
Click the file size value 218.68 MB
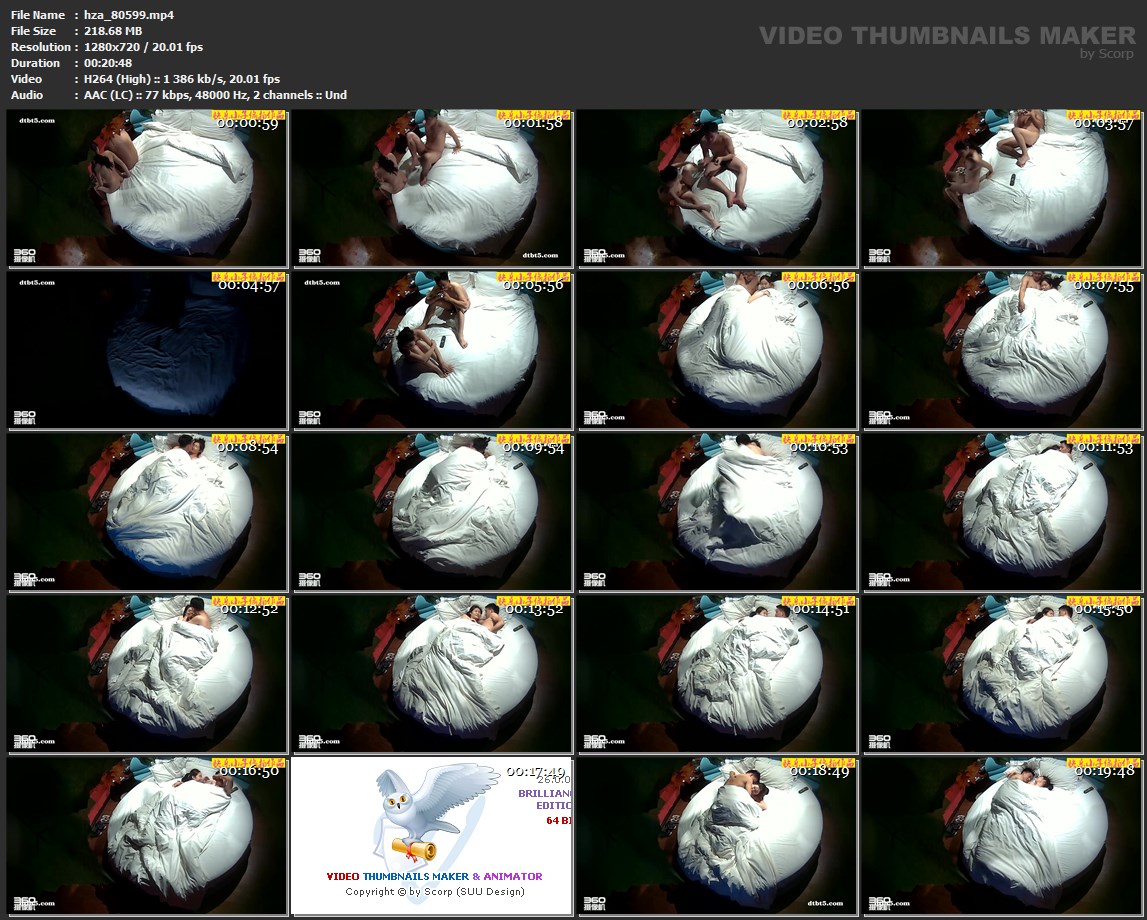click(x=114, y=31)
